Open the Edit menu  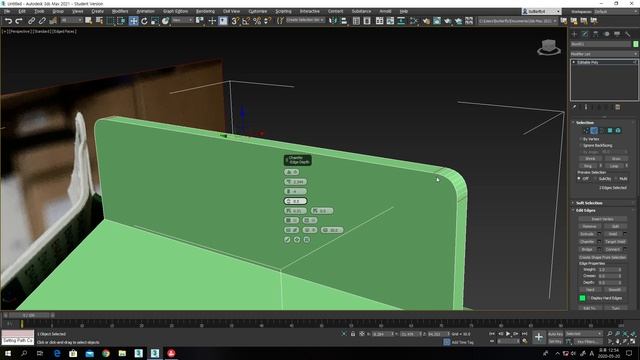(22, 11)
